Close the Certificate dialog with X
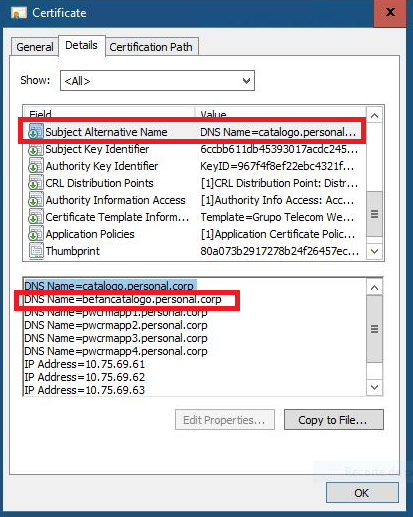 tap(390, 13)
